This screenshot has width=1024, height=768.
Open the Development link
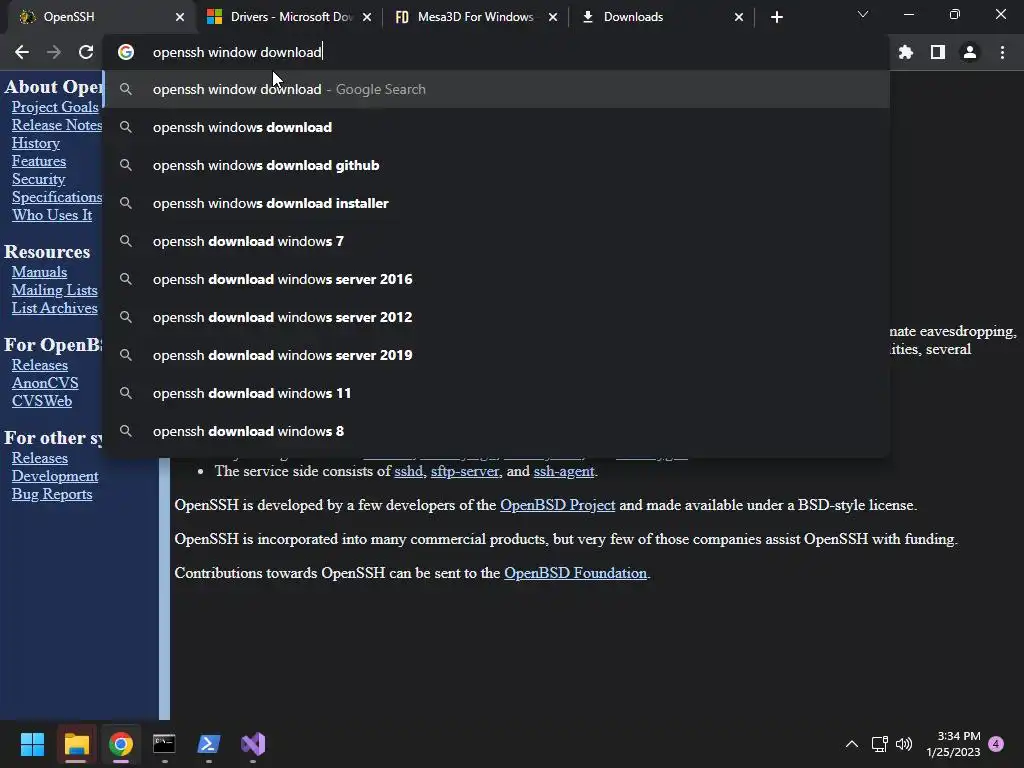point(55,476)
